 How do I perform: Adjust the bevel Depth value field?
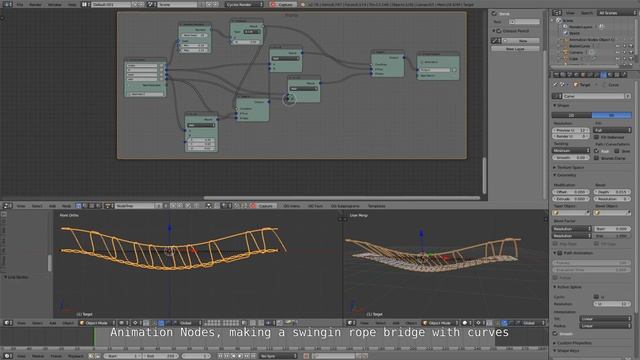[612, 192]
